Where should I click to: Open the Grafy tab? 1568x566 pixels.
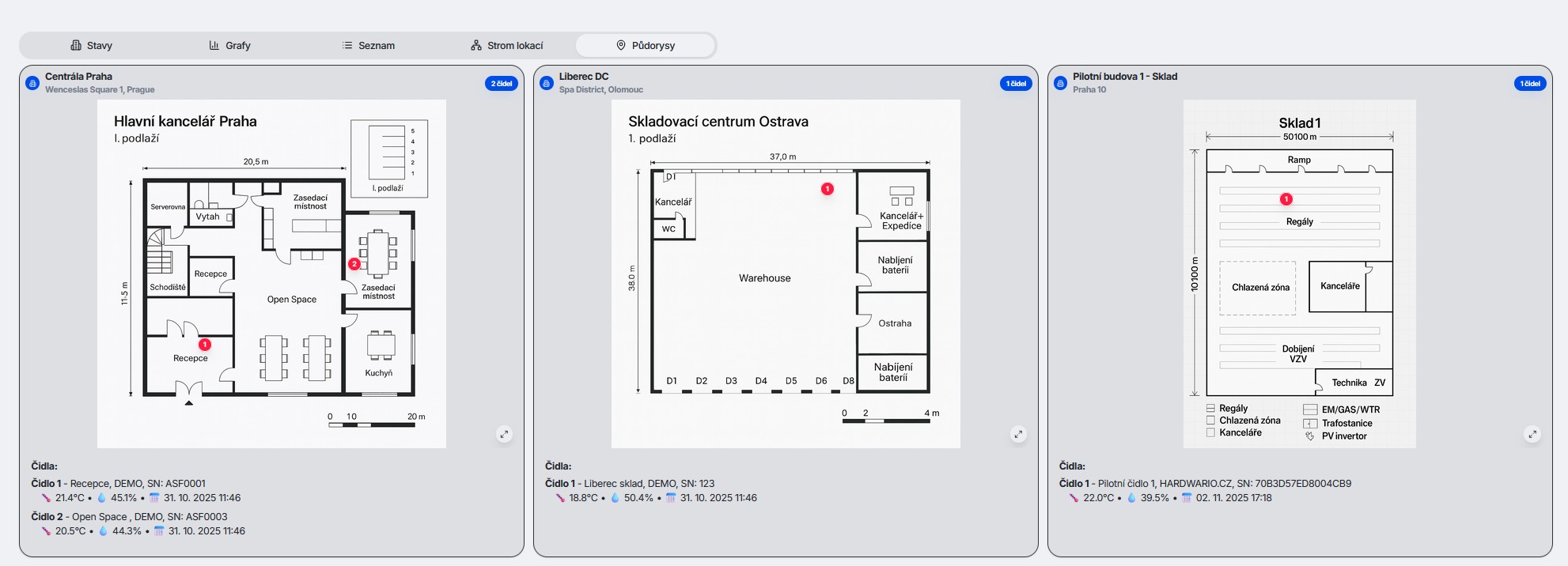tap(229, 45)
